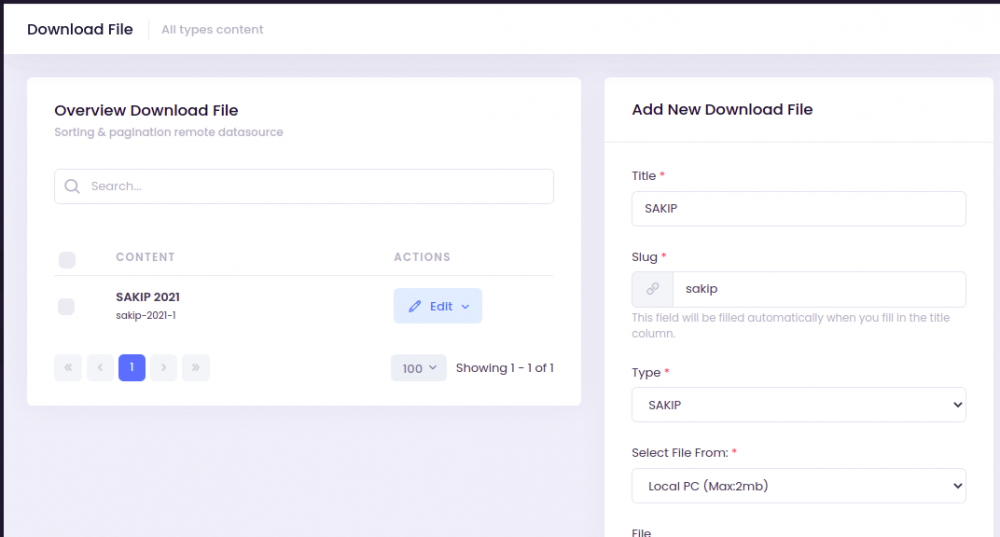The height and width of the screenshot is (537, 1000).
Task: Click the CONTENT column header
Action: [x=145, y=257]
